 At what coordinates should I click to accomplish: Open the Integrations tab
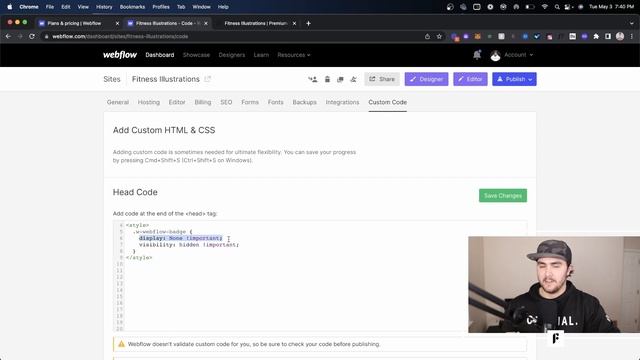[342, 102]
